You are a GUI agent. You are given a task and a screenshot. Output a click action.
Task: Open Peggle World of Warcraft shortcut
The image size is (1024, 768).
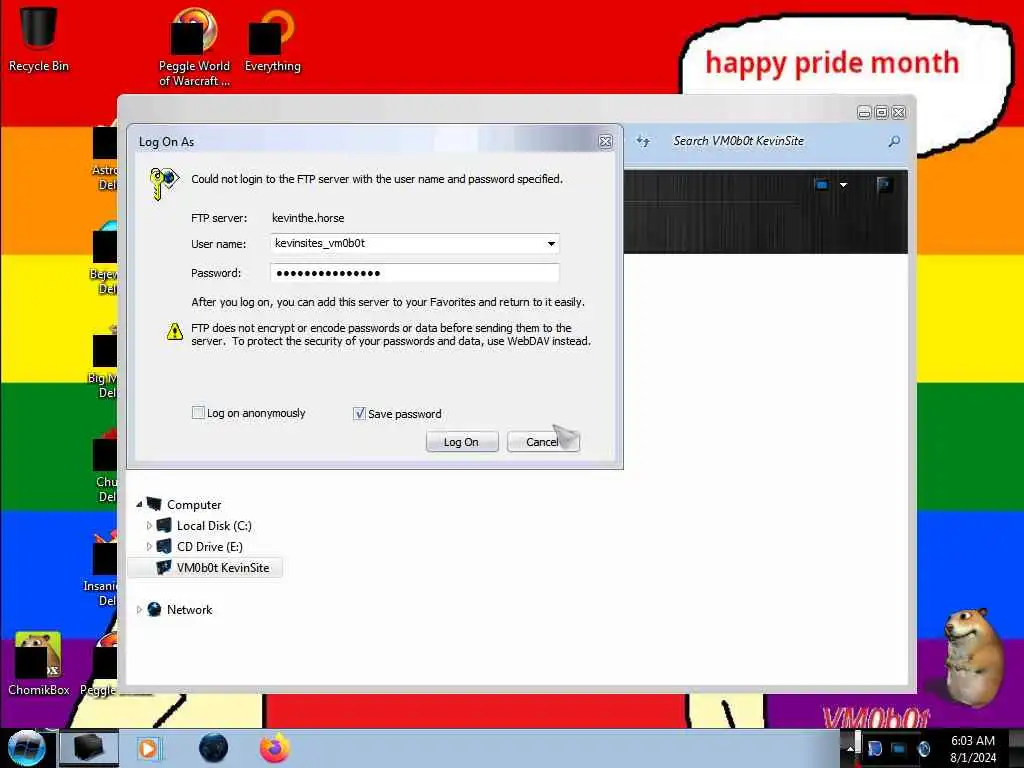coord(194,47)
